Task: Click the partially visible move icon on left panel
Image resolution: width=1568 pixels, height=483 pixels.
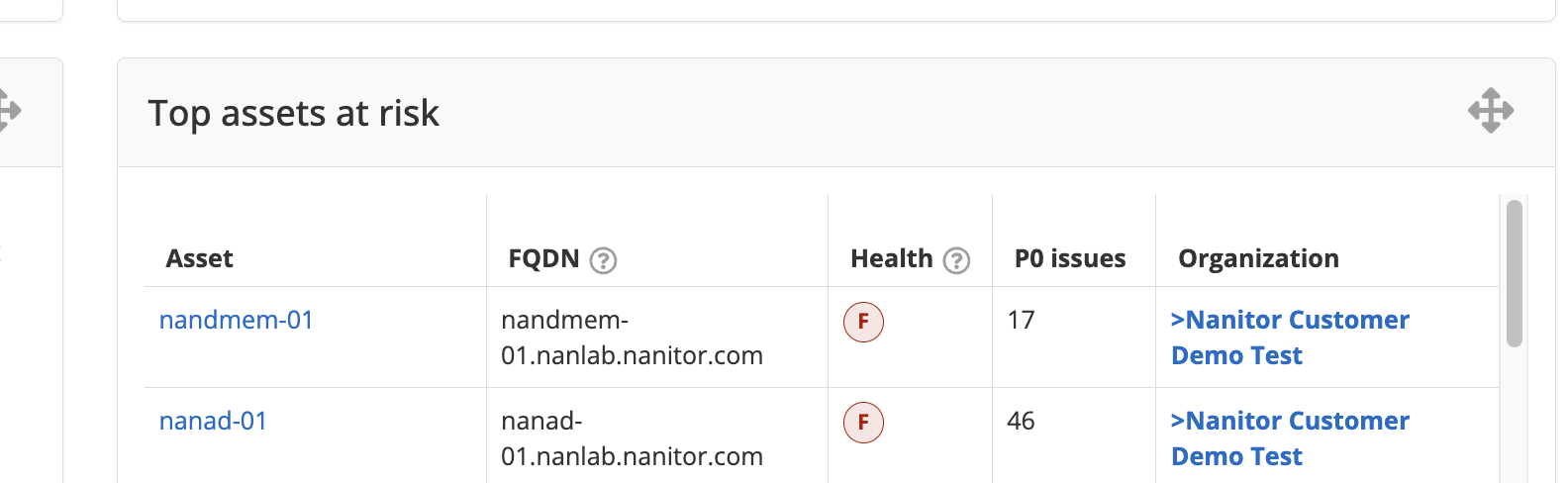Action: tap(8, 111)
